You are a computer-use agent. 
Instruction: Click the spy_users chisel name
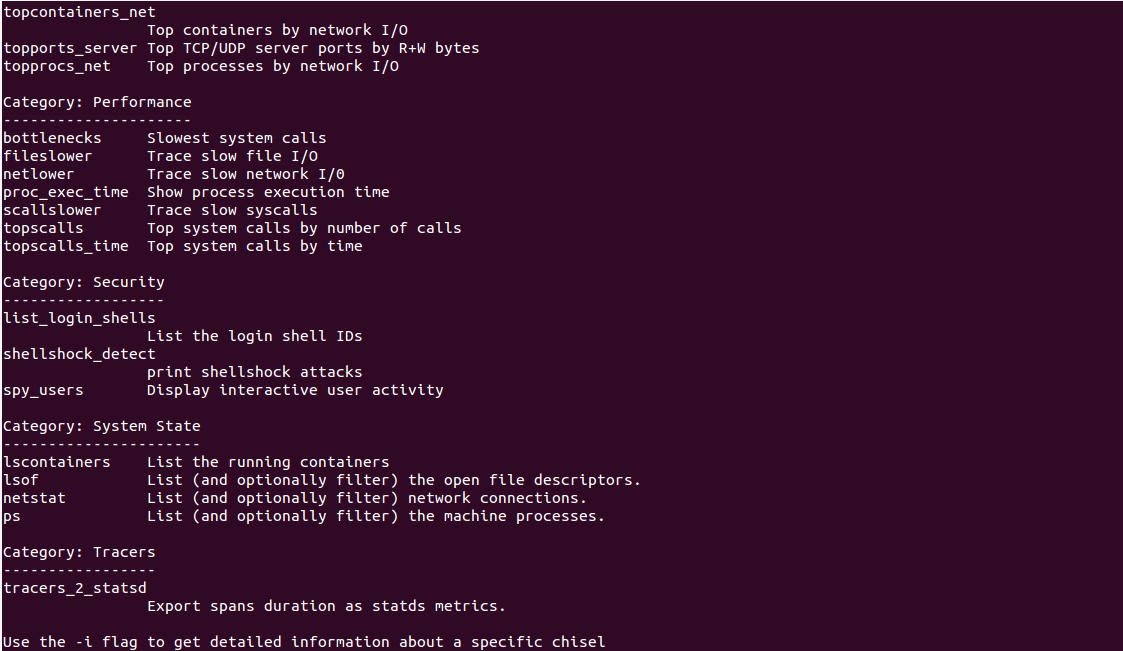pyautogui.click(x=43, y=390)
